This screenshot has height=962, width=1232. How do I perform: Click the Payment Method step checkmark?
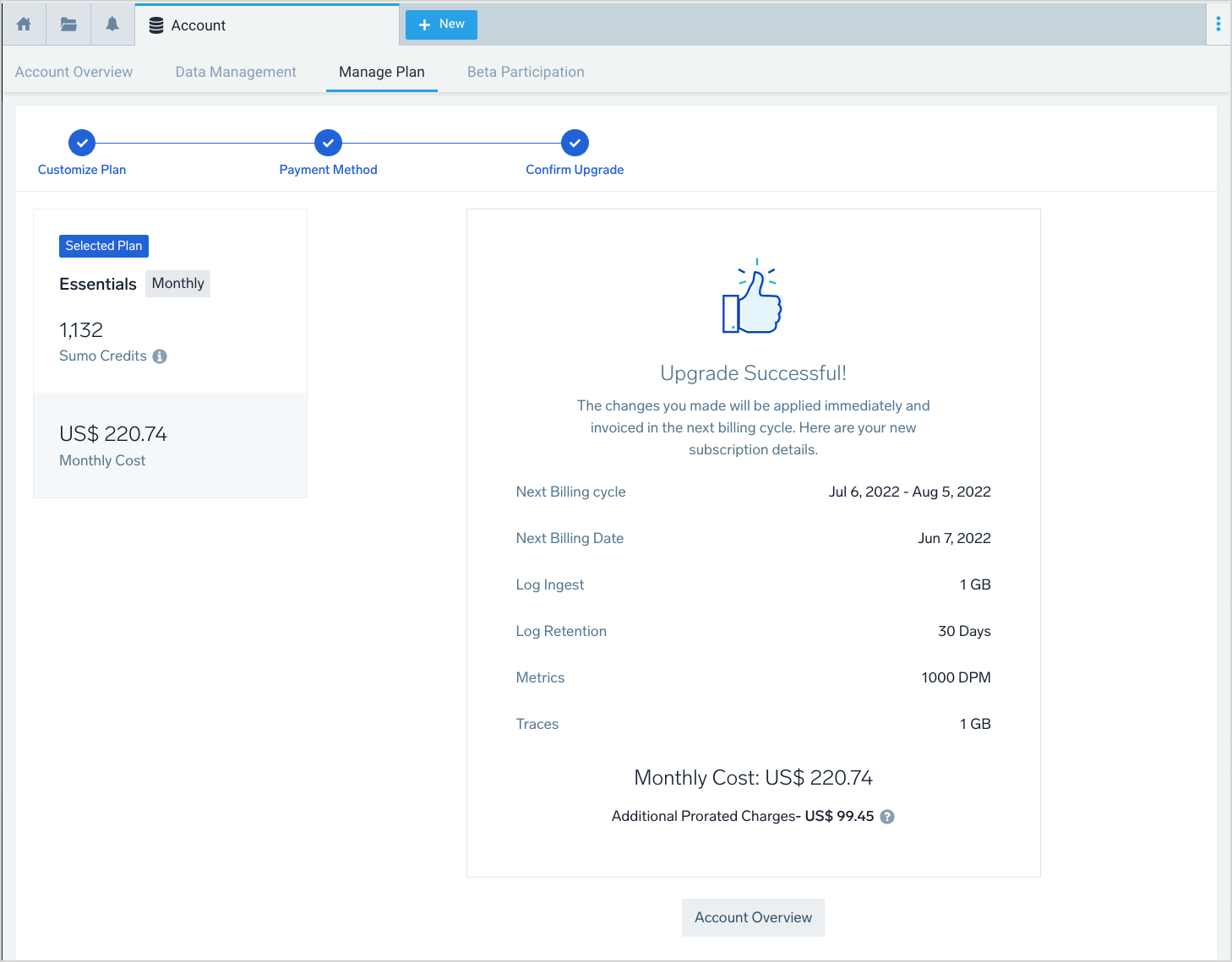pos(328,143)
